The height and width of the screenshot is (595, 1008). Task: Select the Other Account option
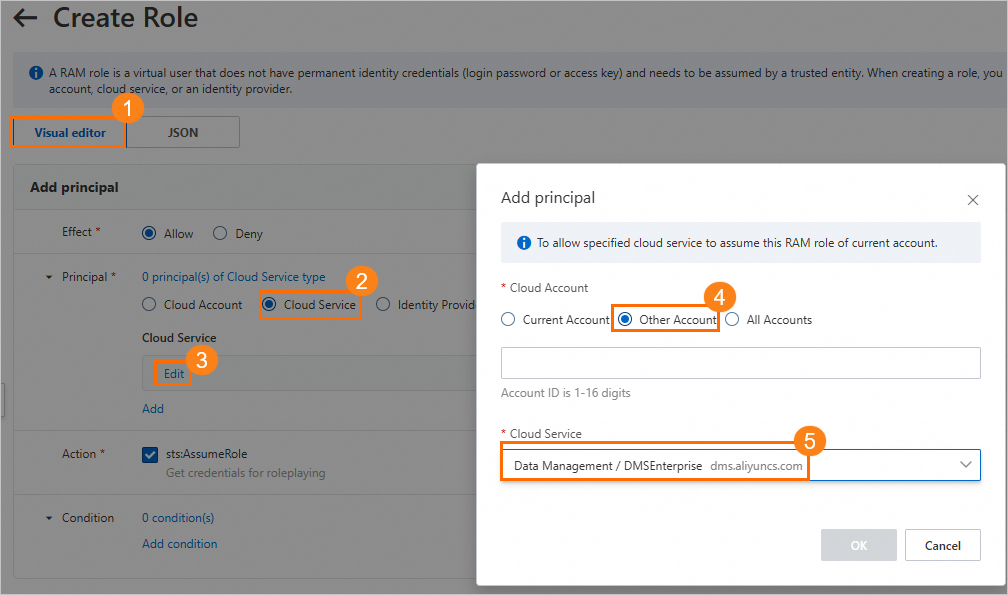pyautogui.click(x=626, y=320)
